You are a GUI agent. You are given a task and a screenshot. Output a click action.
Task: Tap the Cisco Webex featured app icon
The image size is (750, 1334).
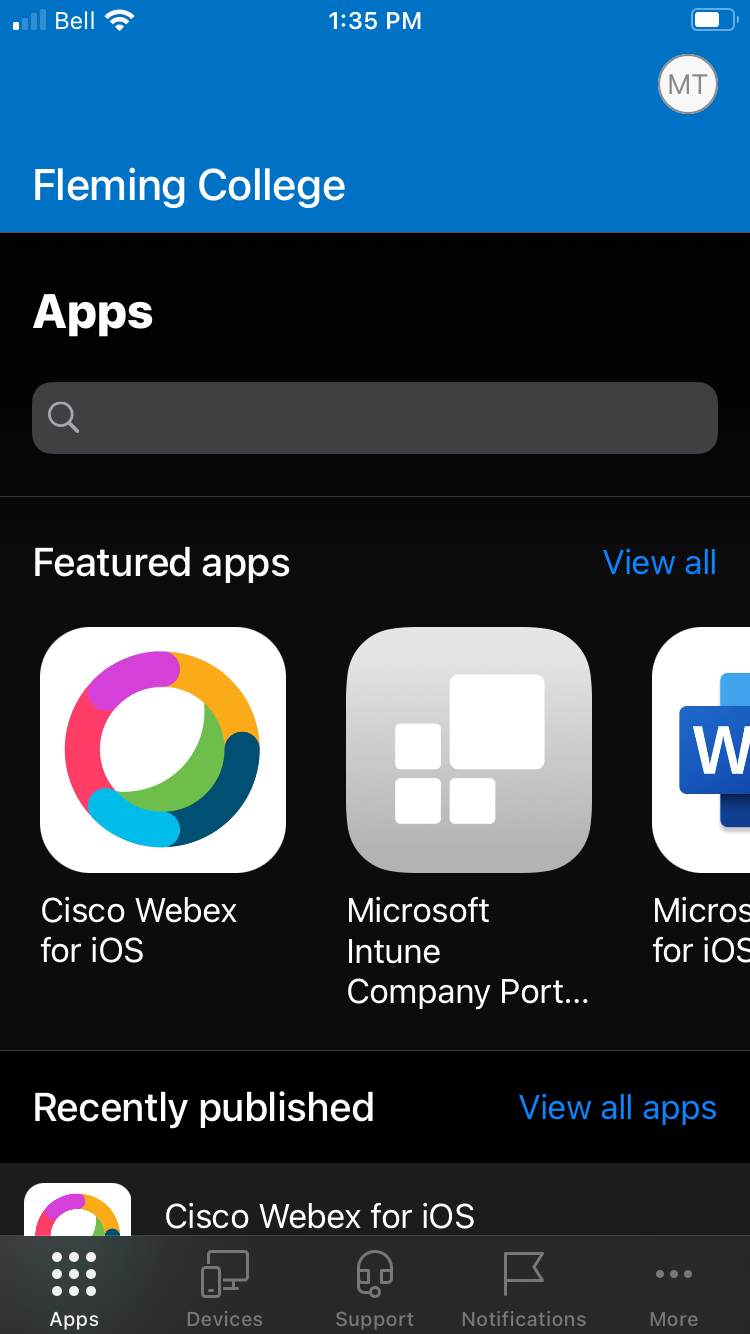pos(163,750)
